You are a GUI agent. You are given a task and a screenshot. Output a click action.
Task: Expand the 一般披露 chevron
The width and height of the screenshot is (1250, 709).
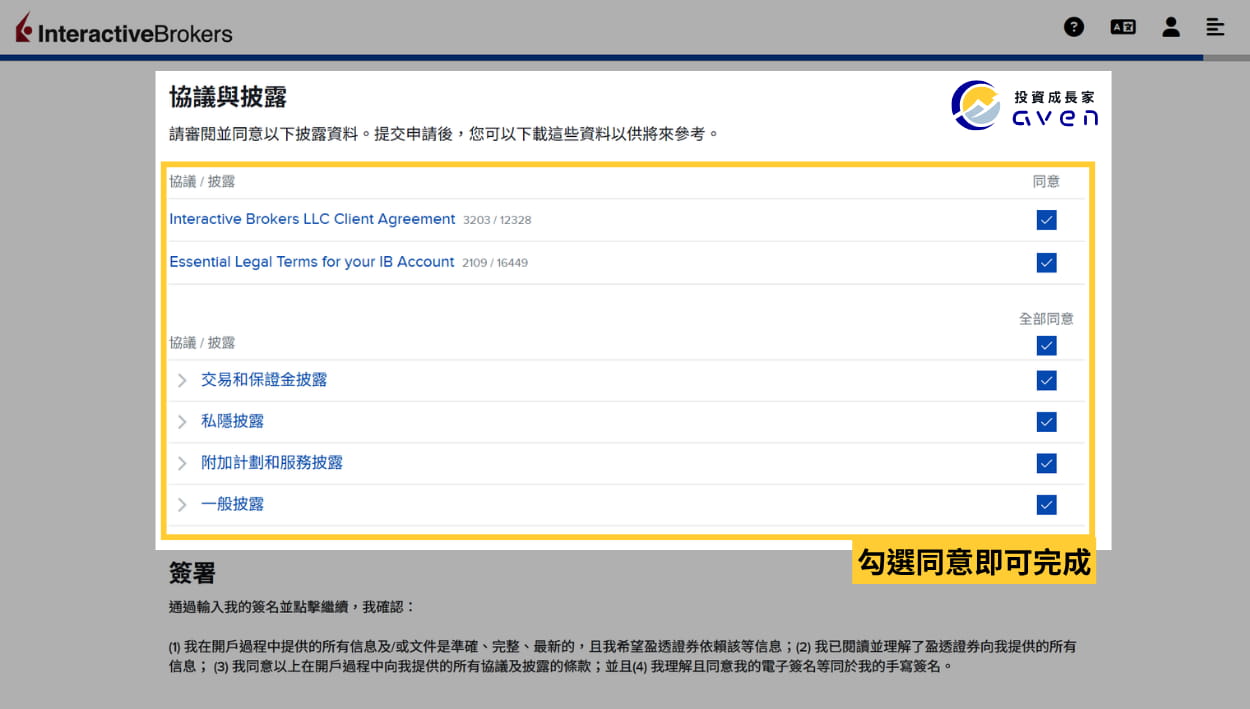(x=182, y=504)
